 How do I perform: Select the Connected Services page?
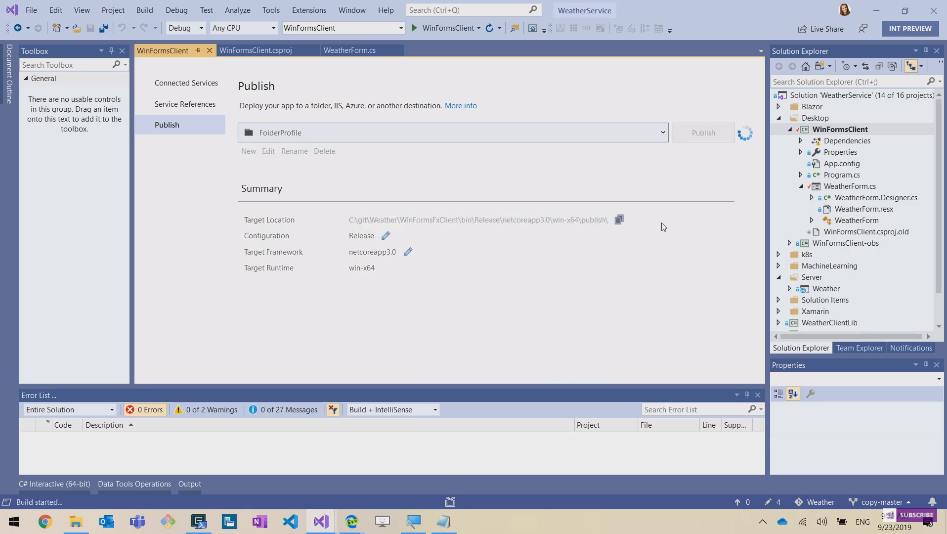click(x=186, y=83)
